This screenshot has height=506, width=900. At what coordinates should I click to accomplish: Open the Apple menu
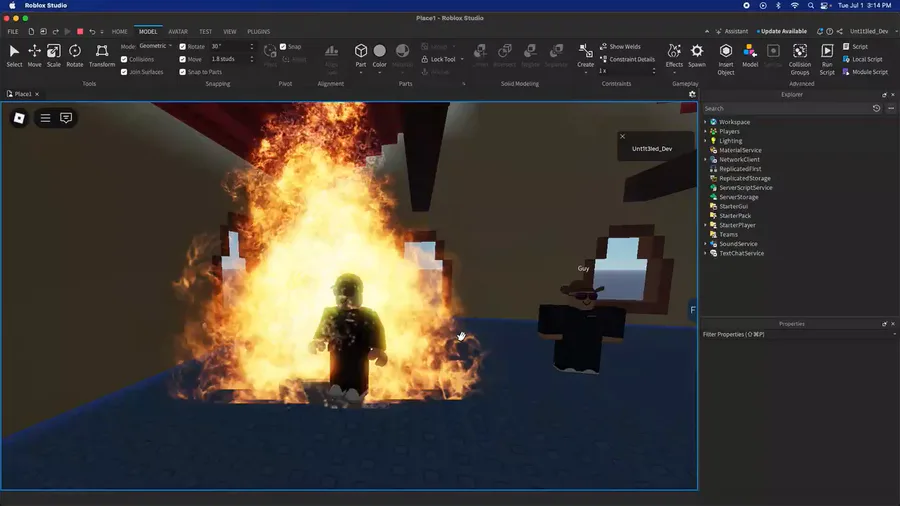coord(12,5)
